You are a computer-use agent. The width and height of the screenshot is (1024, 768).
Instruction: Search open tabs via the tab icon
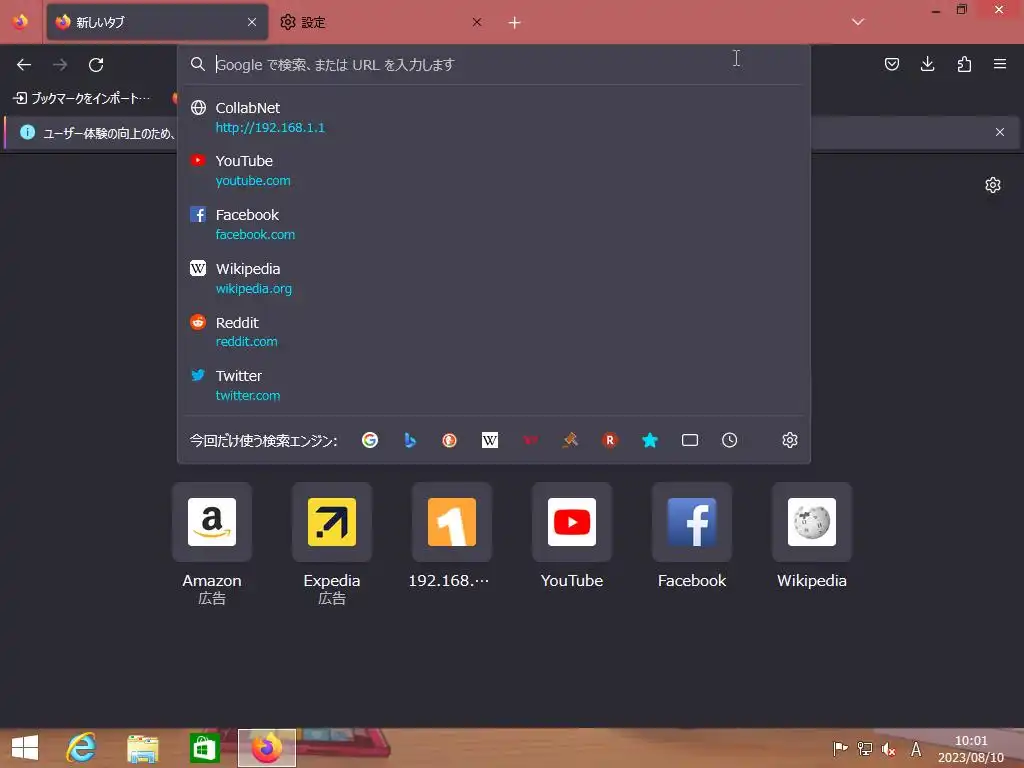point(690,440)
